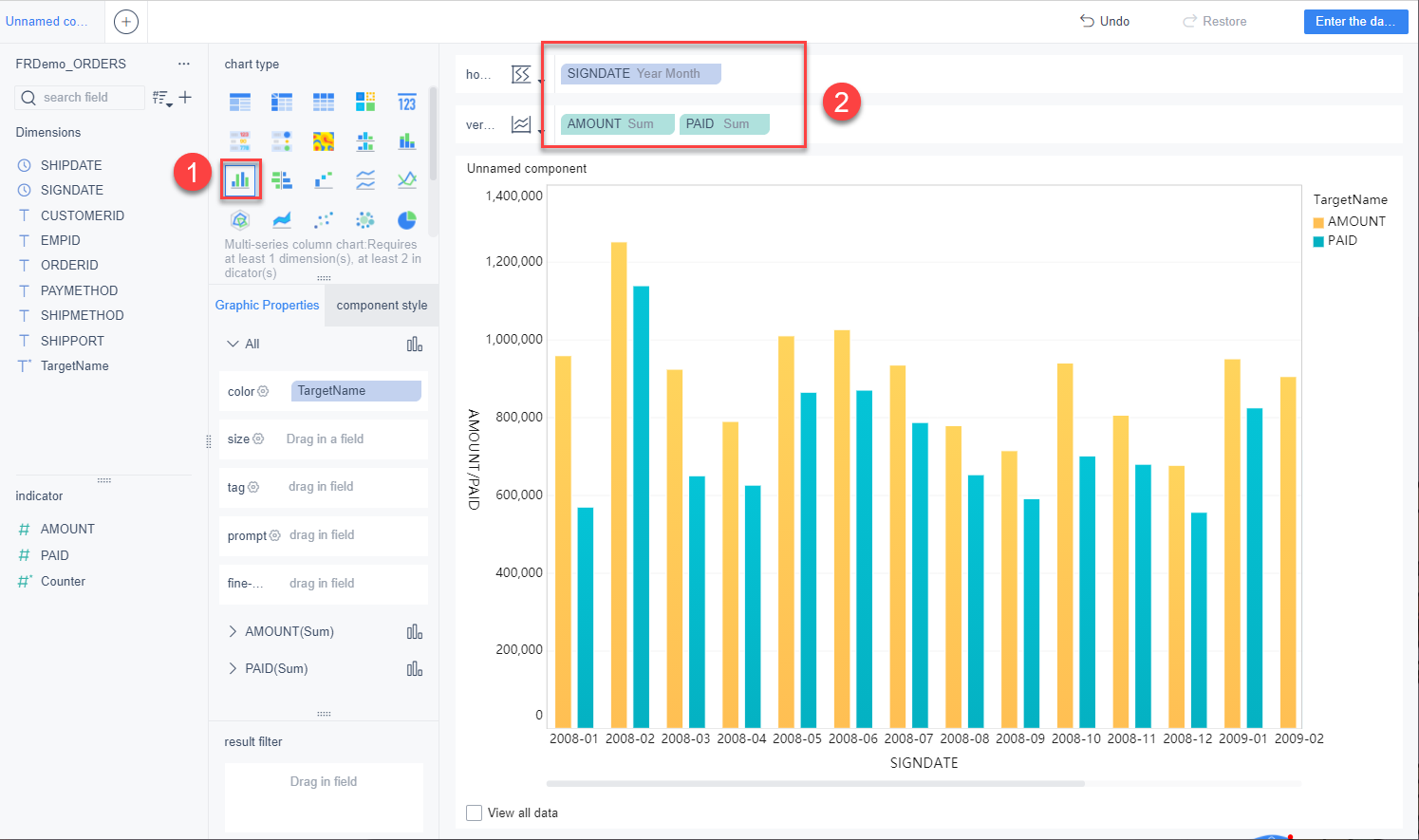
Task: Open the Unnamed component tab
Action: 47,21
